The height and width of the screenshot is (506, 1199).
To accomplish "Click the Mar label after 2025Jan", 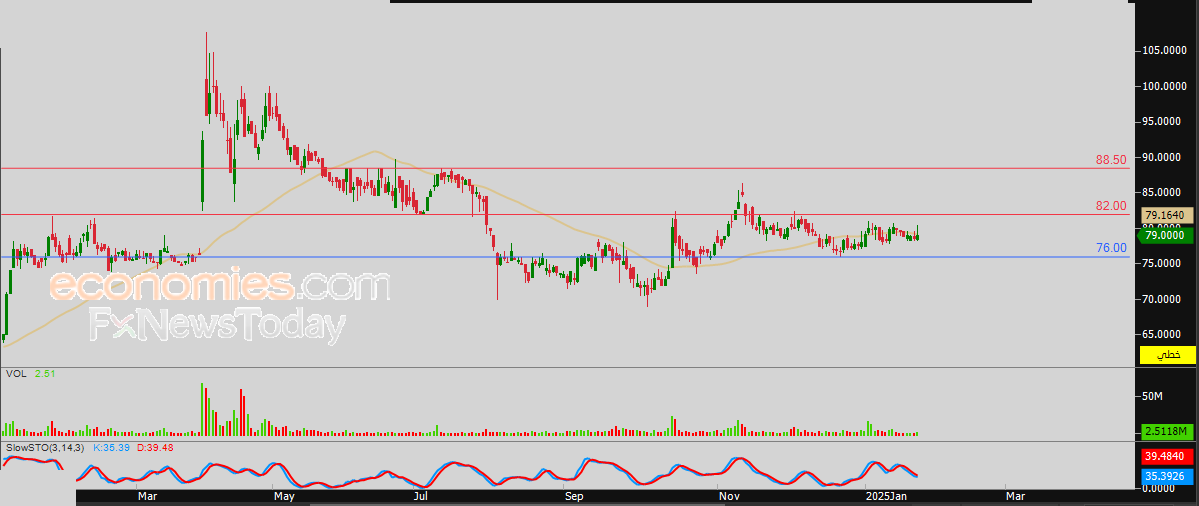I will 1015,497.
